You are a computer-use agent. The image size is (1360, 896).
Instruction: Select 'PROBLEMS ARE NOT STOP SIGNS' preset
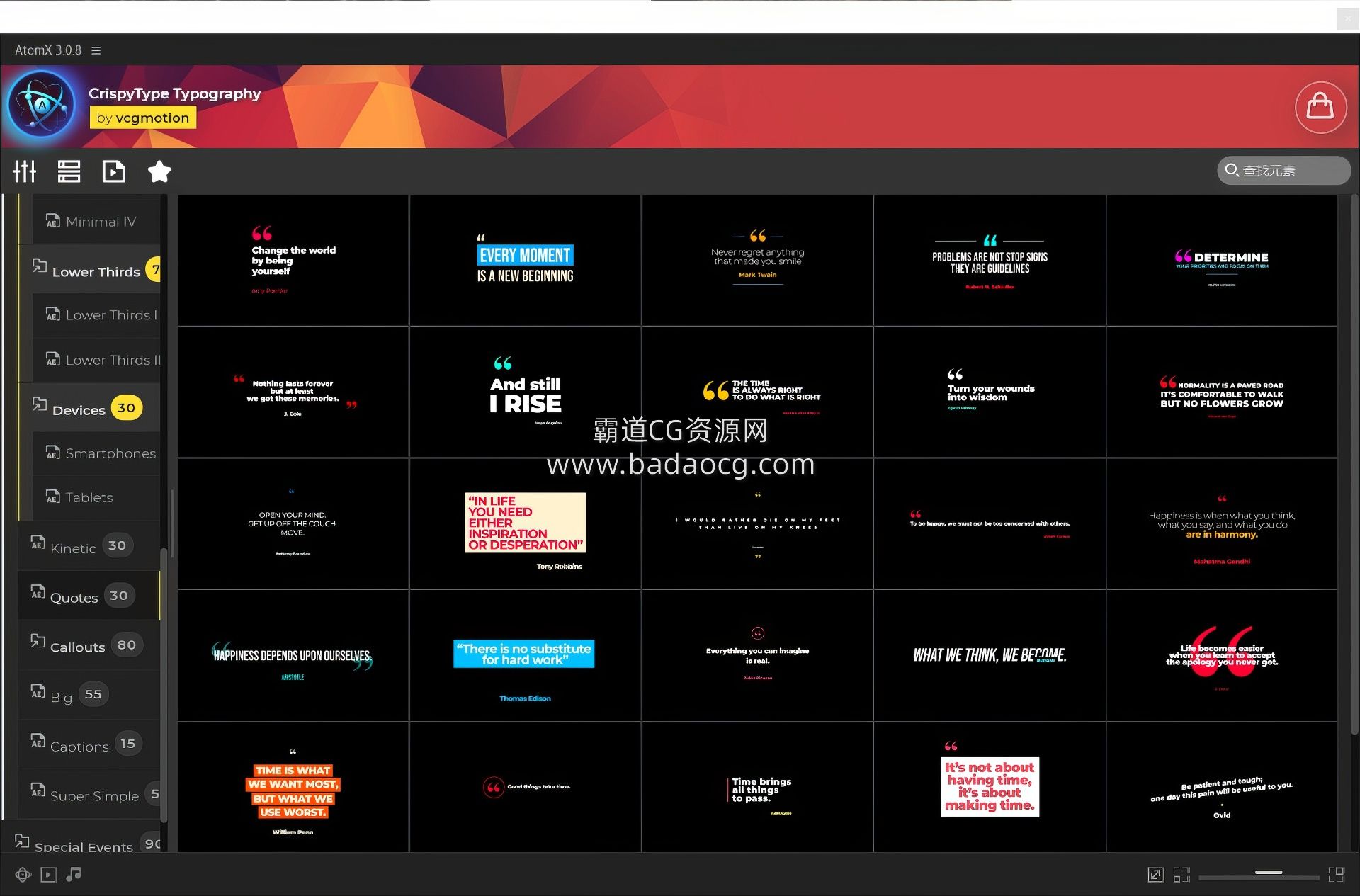(x=990, y=261)
